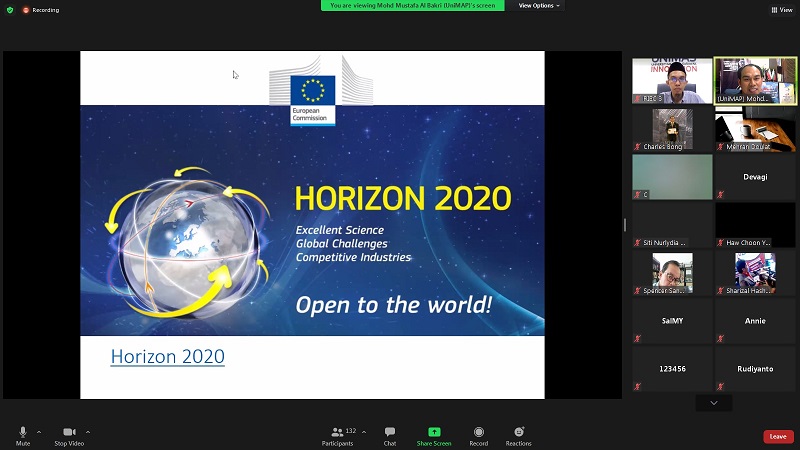Select the 123456 participant tile
Image resolution: width=800 pixels, height=450 pixels.
click(672, 369)
